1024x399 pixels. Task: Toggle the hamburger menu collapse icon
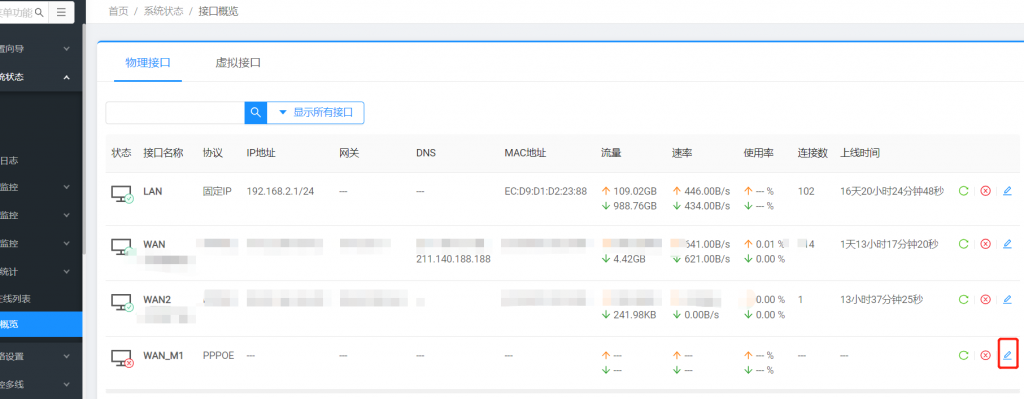(x=61, y=12)
